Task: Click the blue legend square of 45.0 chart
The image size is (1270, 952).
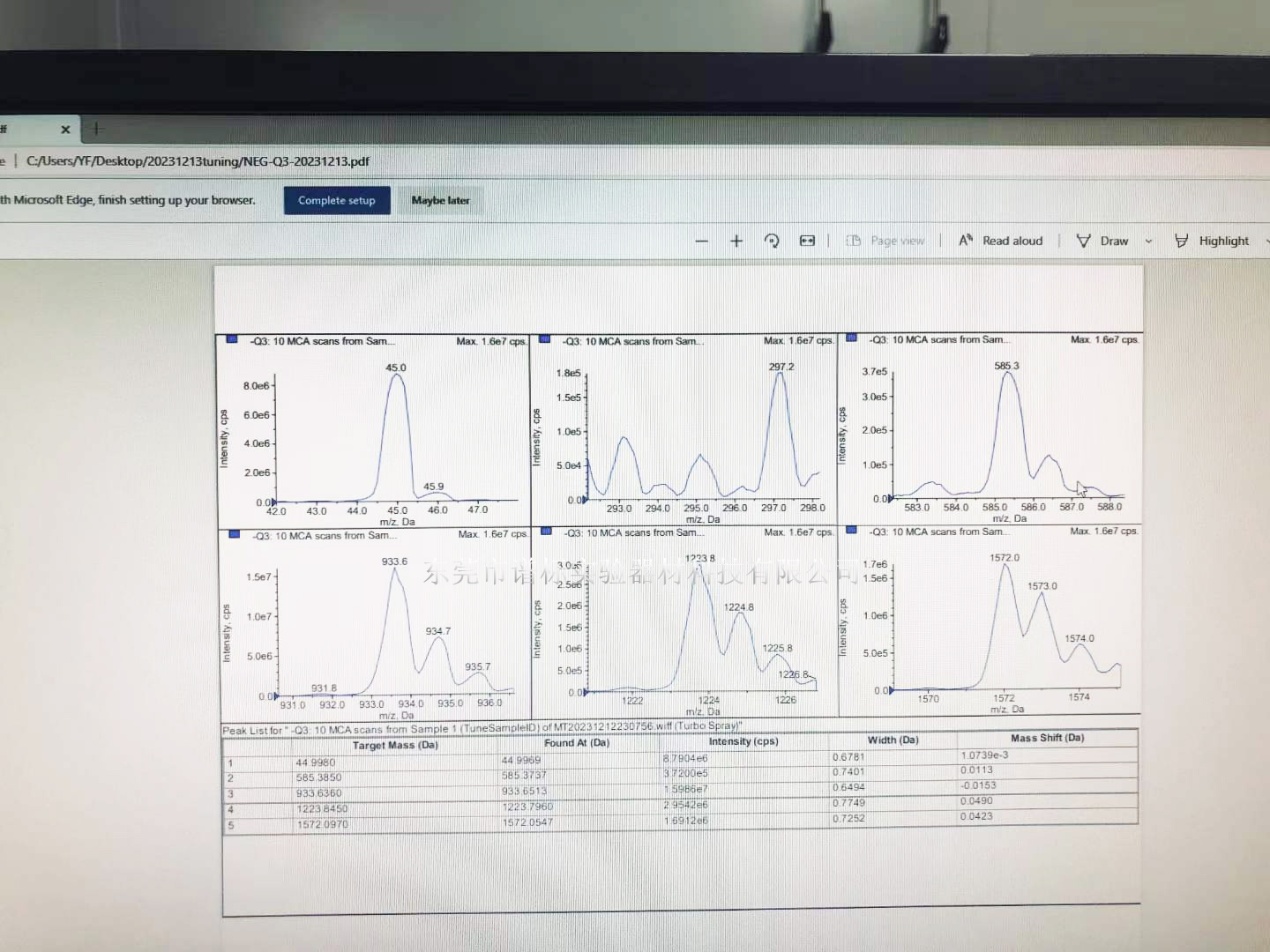Action: 232,339
